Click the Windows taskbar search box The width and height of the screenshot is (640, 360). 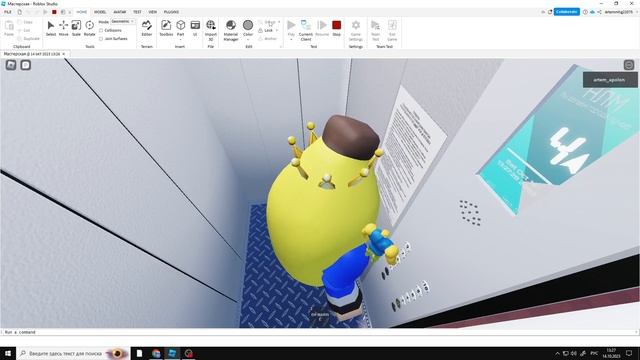73,353
